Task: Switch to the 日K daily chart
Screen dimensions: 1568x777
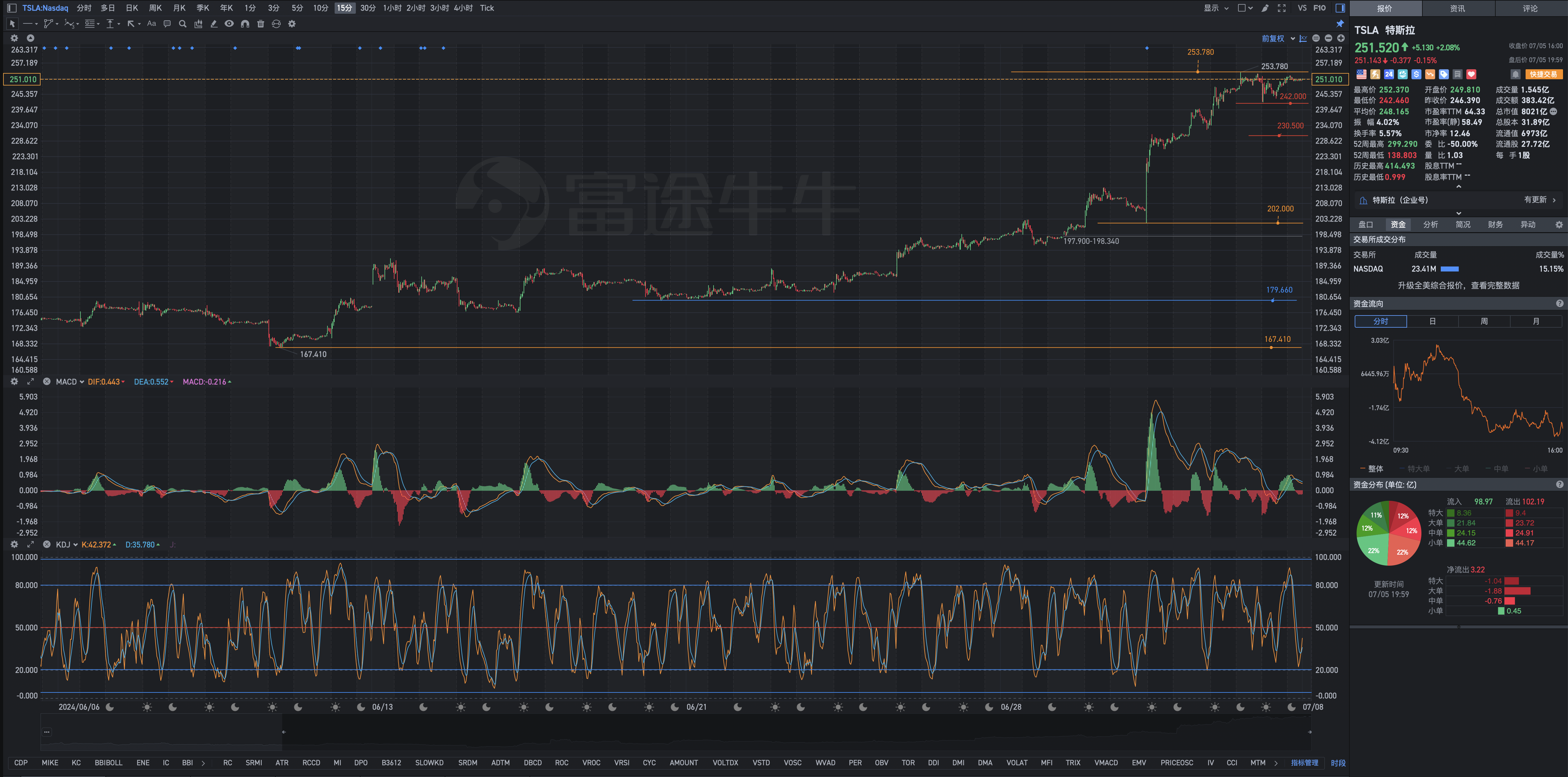Action: [x=132, y=8]
